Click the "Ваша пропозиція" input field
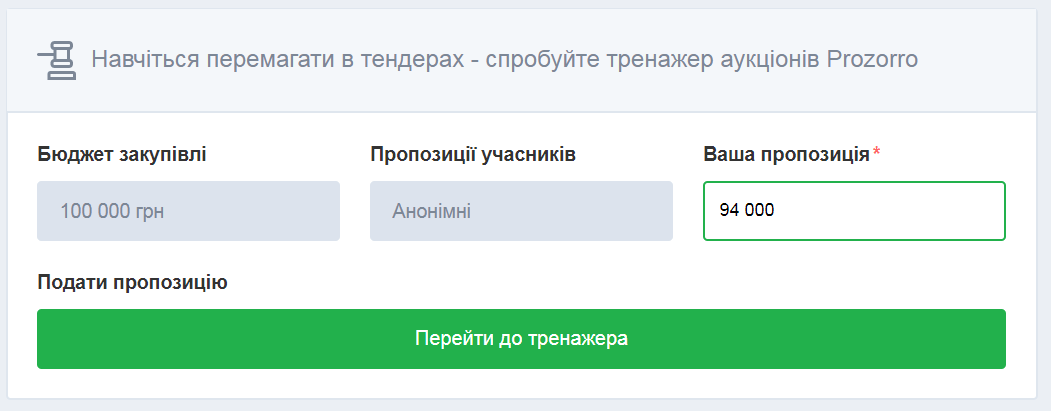Screen dimensions: 1051x411 point(854,211)
